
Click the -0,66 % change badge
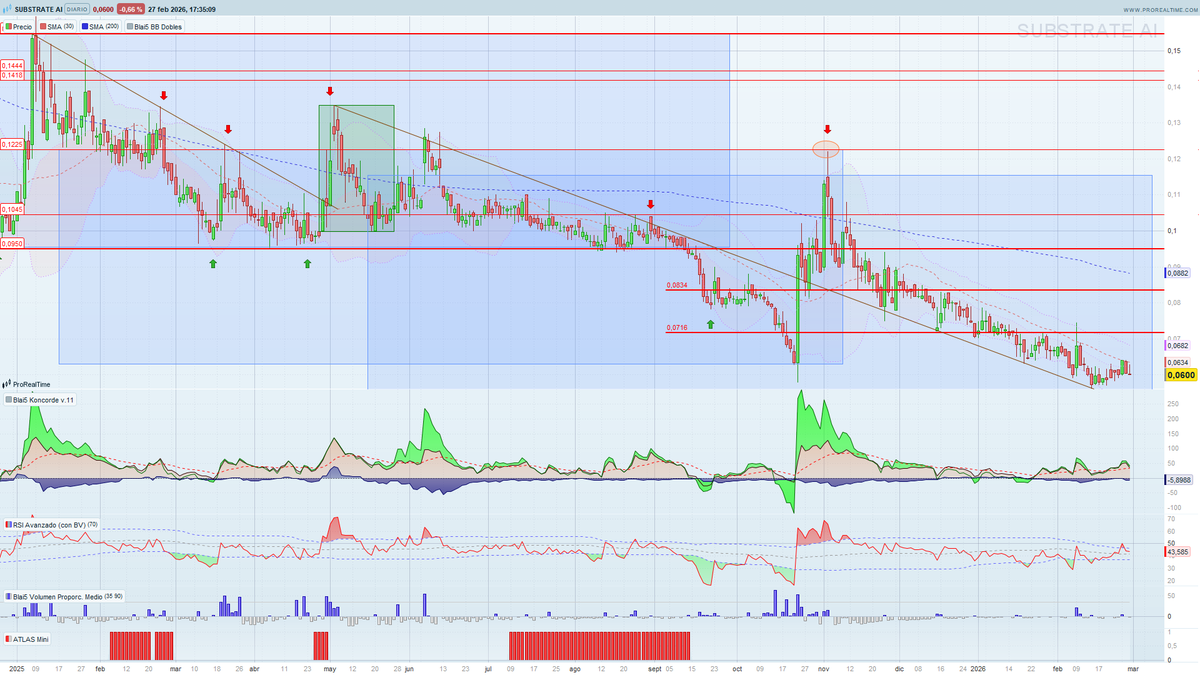pyautogui.click(x=132, y=9)
